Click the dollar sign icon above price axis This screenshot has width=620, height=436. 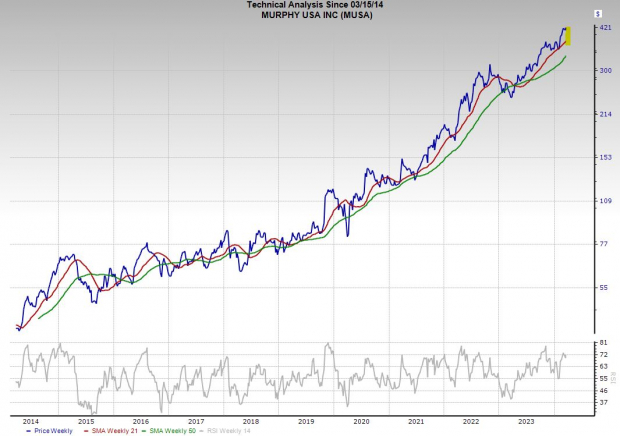[597, 14]
